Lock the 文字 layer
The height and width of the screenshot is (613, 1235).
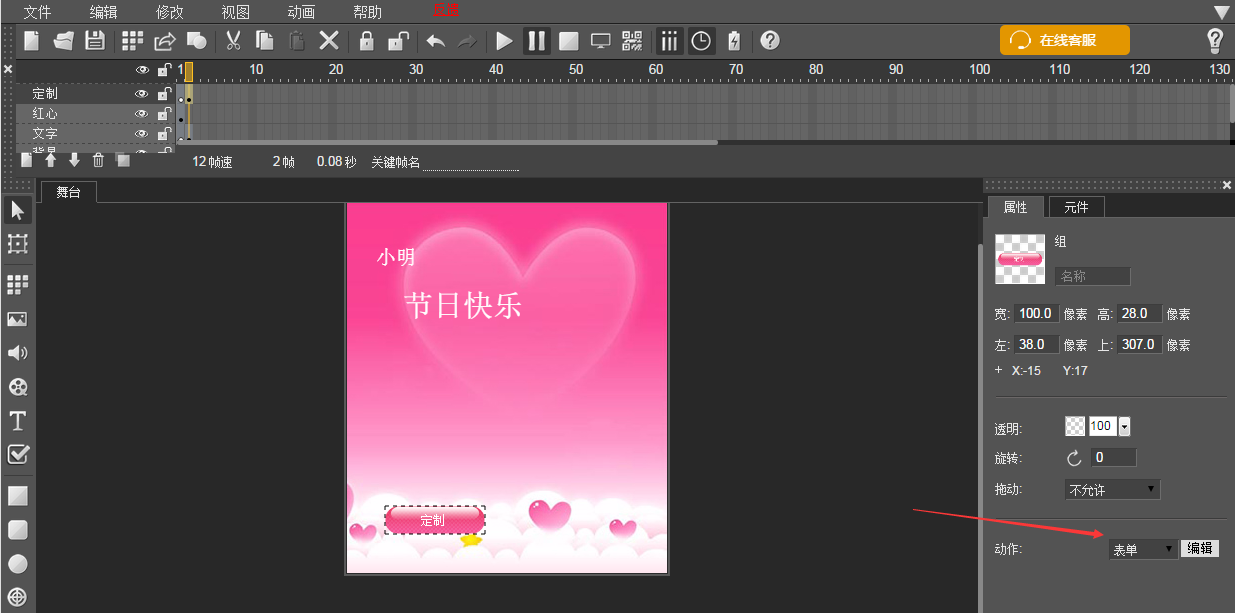coord(164,133)
